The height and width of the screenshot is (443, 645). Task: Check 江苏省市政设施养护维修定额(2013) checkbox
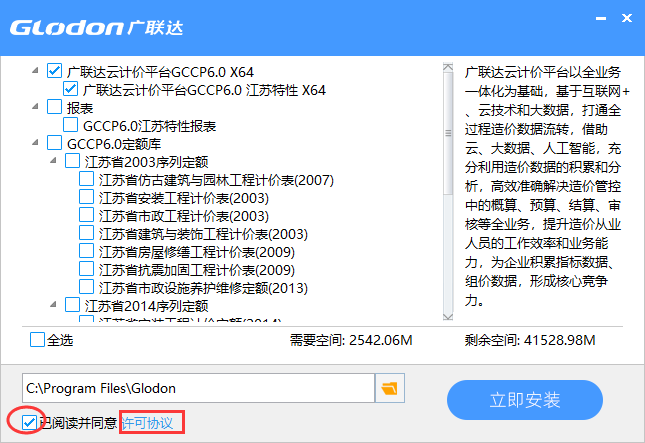tap(86, 287)
